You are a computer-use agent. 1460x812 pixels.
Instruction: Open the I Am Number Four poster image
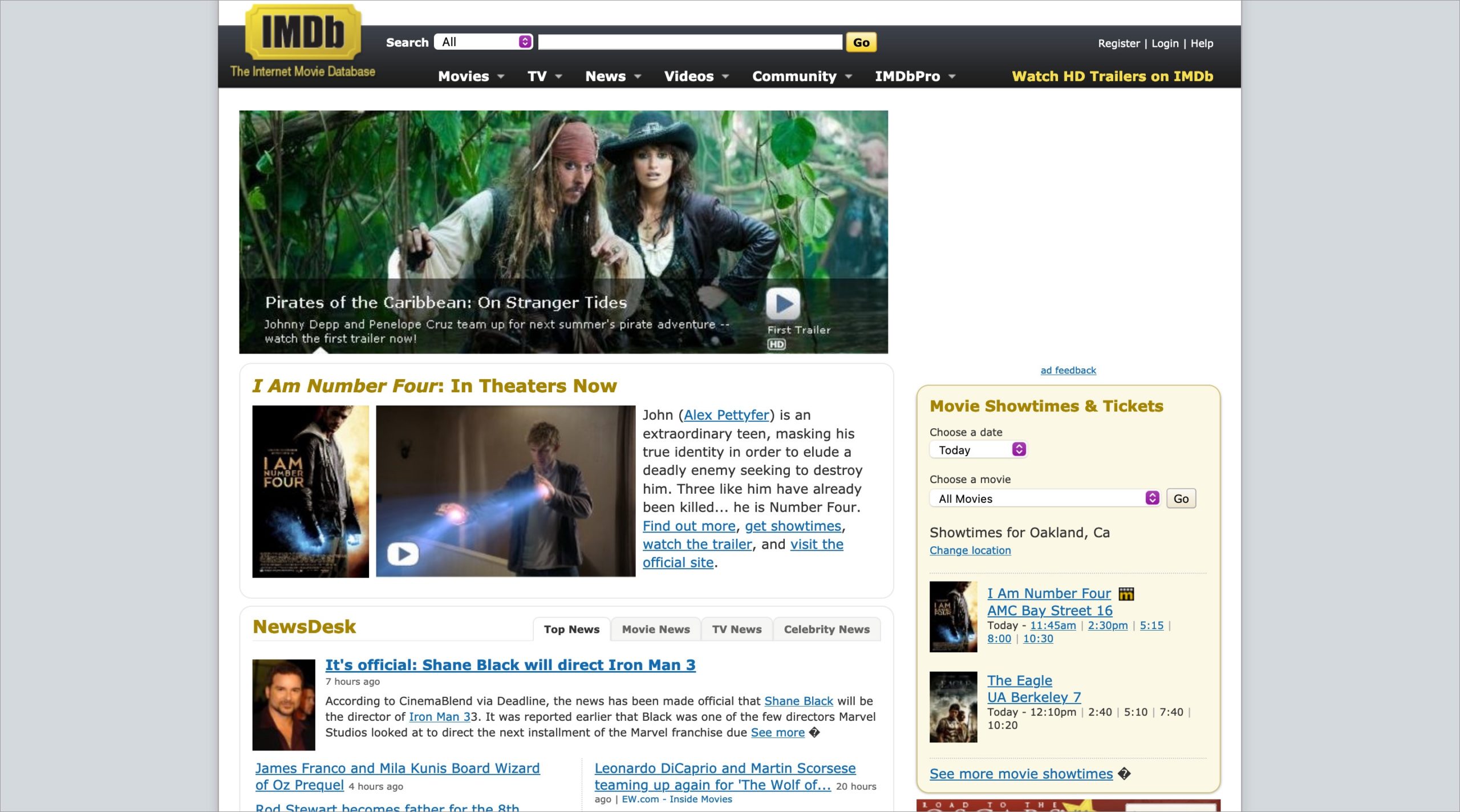[310, 491]
